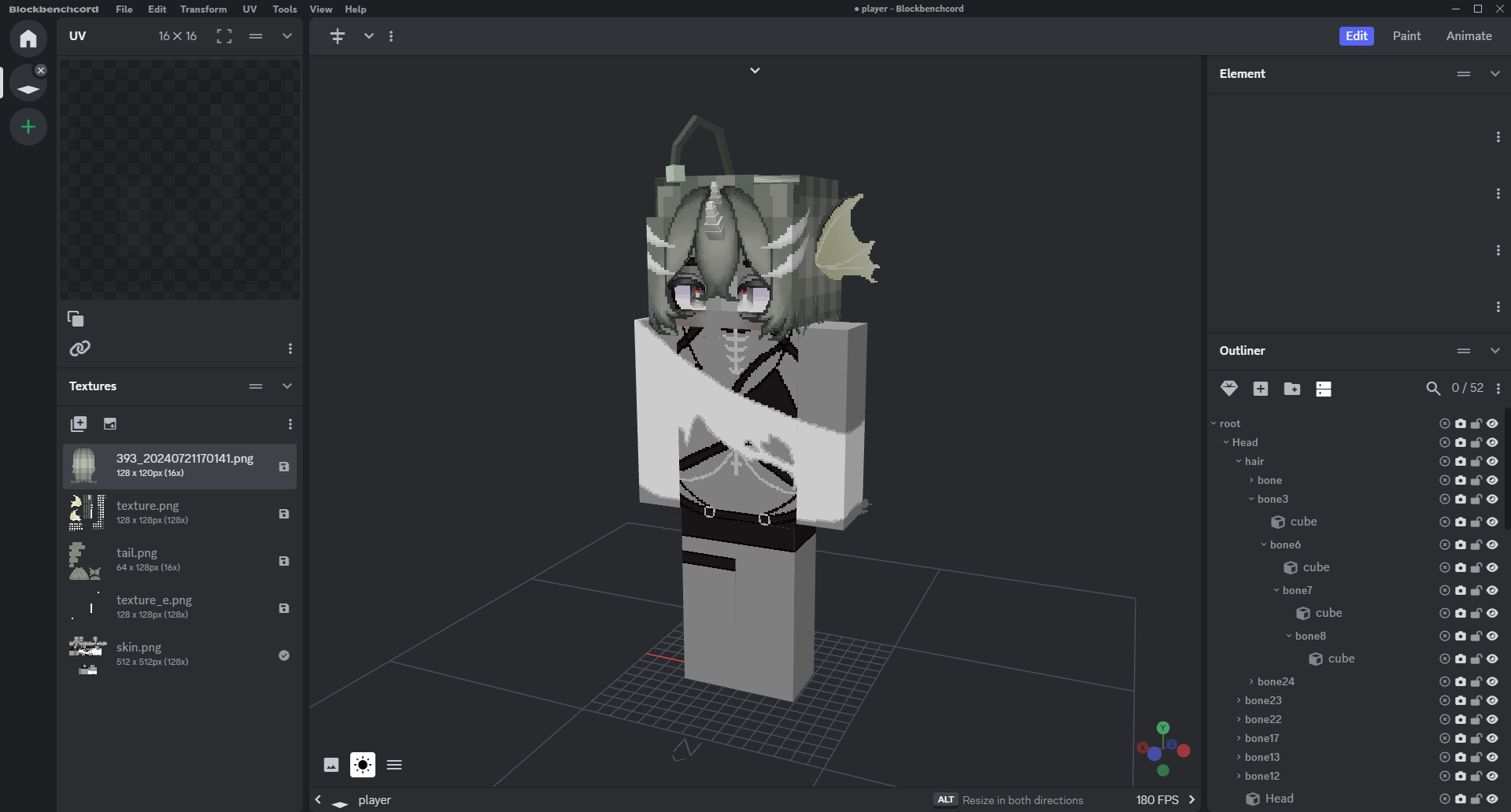Open the Transform menu

tap(203, 9)
